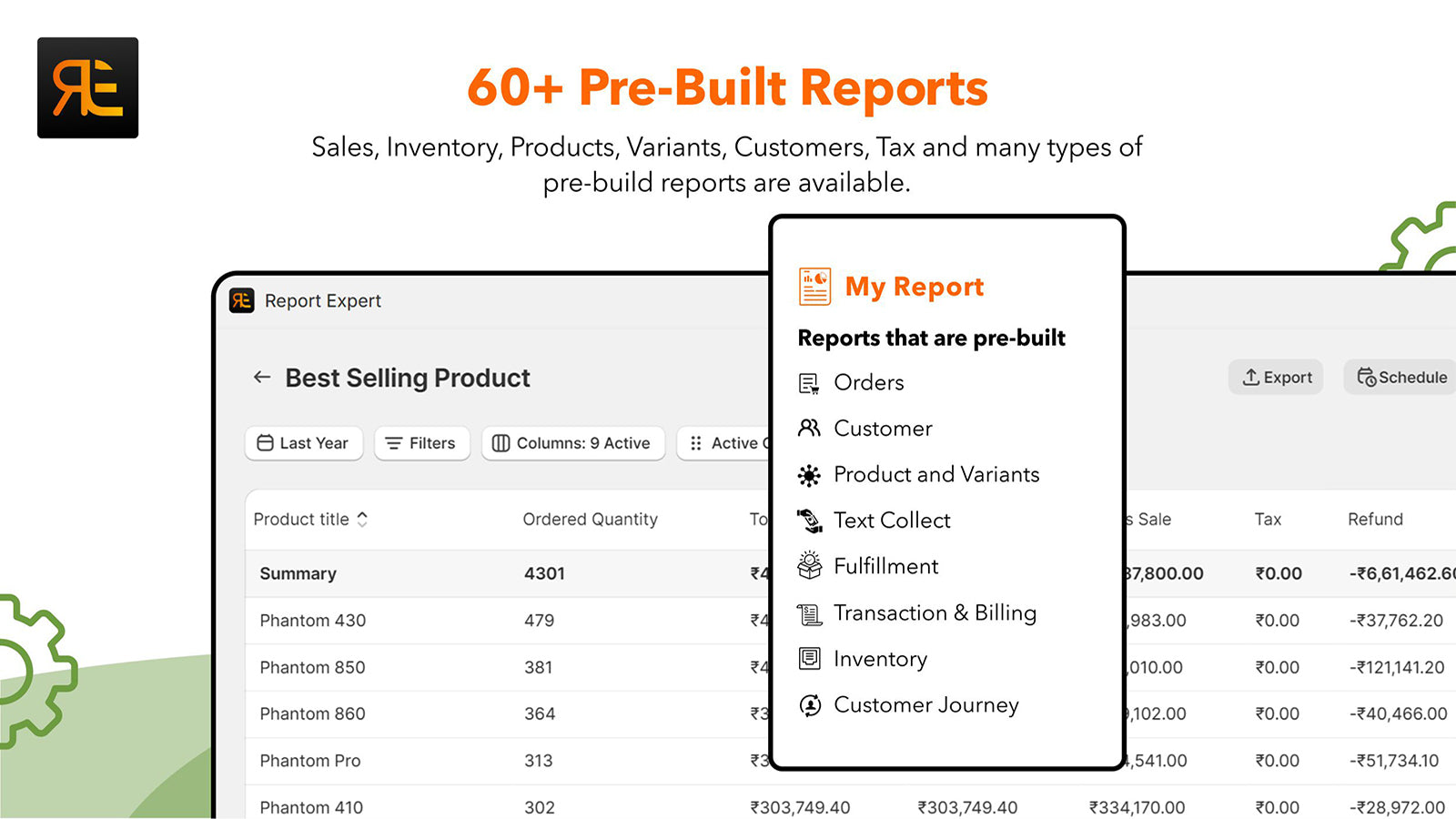Click the Orders report icon
1456x819 pixels.
tap(810, 382)
